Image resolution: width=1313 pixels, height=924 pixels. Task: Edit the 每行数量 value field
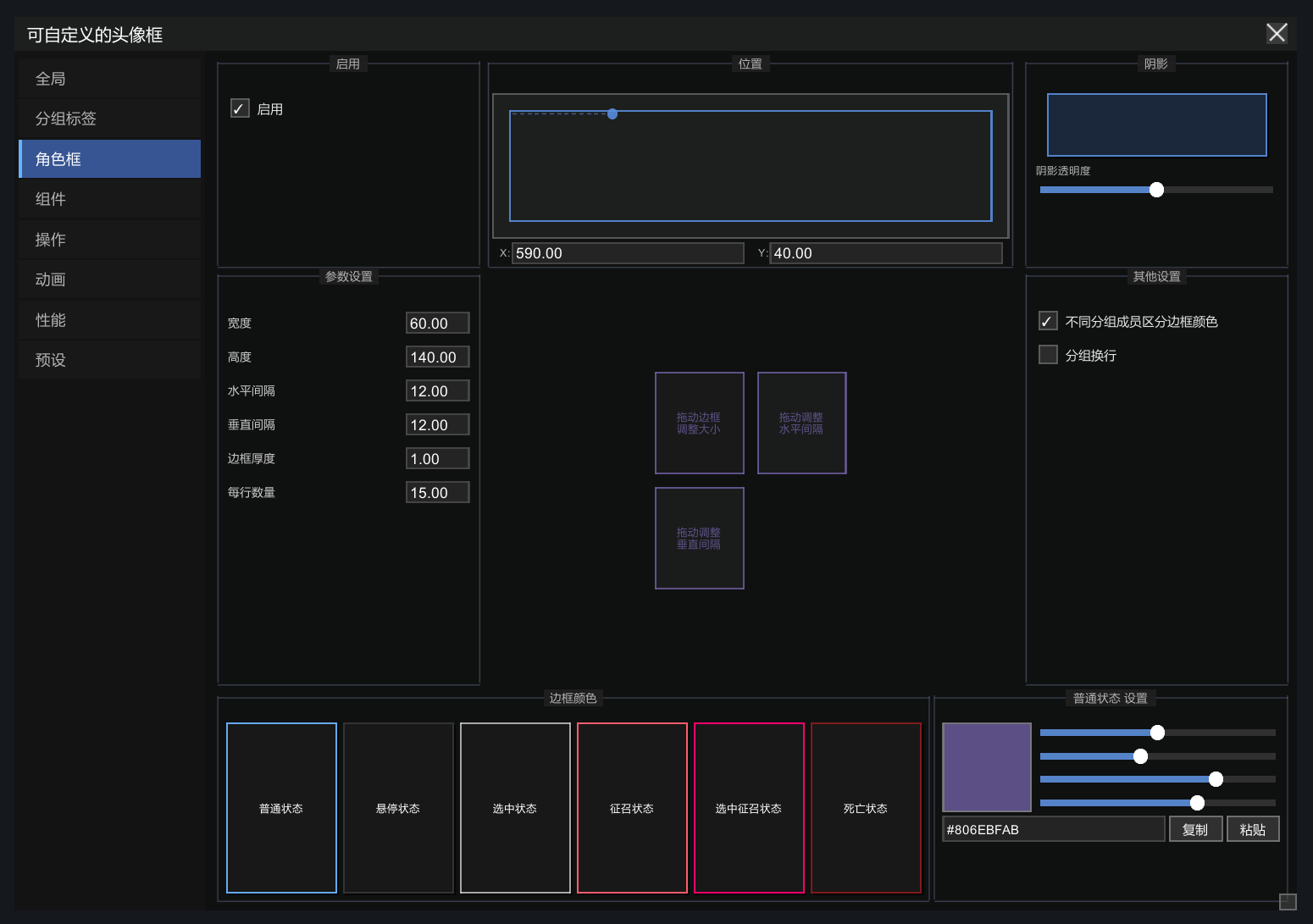437,492
